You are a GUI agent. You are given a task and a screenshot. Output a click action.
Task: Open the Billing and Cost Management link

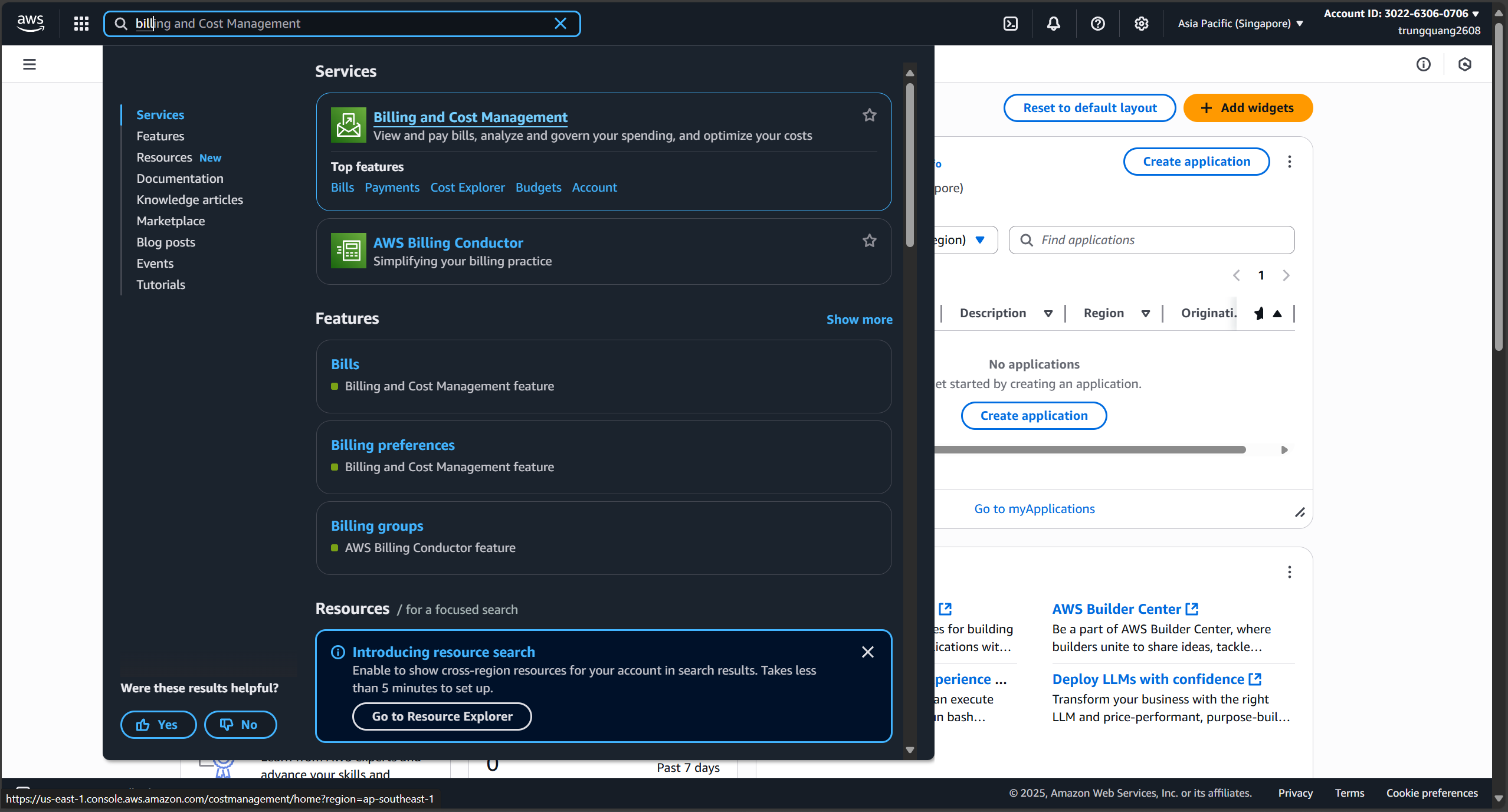click(x=470, y=117)
